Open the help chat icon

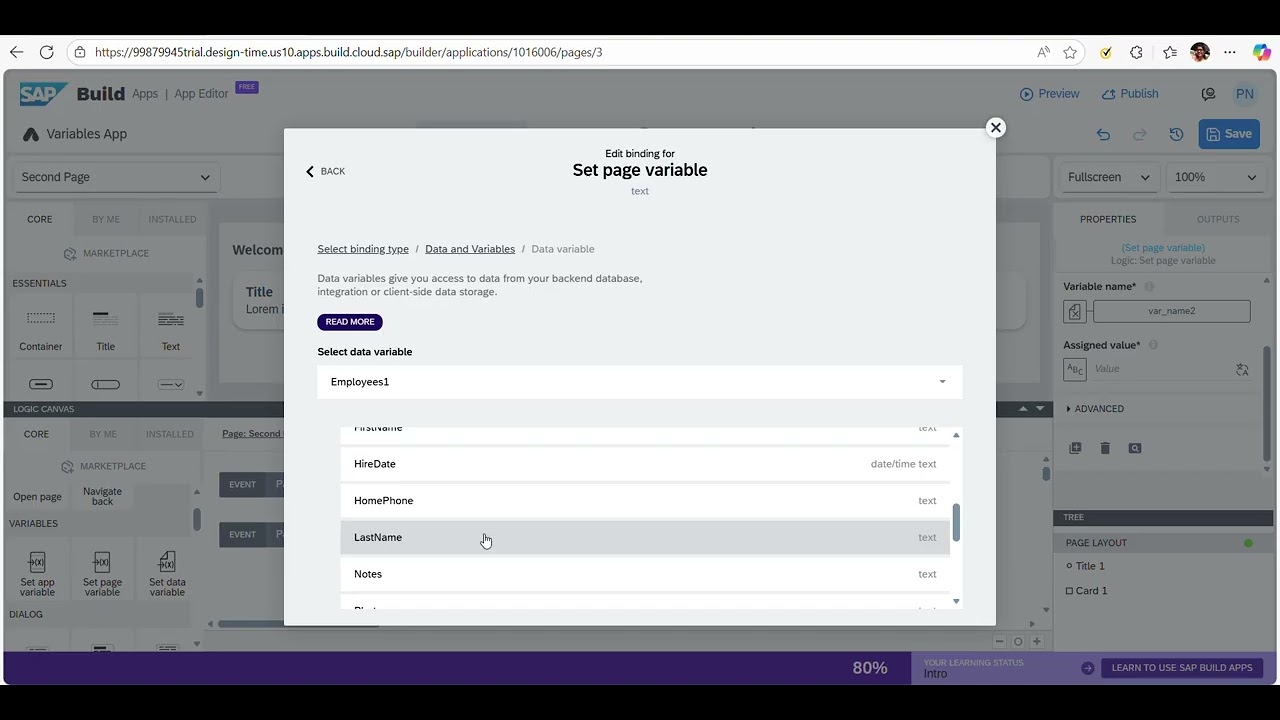[1208, 94]
